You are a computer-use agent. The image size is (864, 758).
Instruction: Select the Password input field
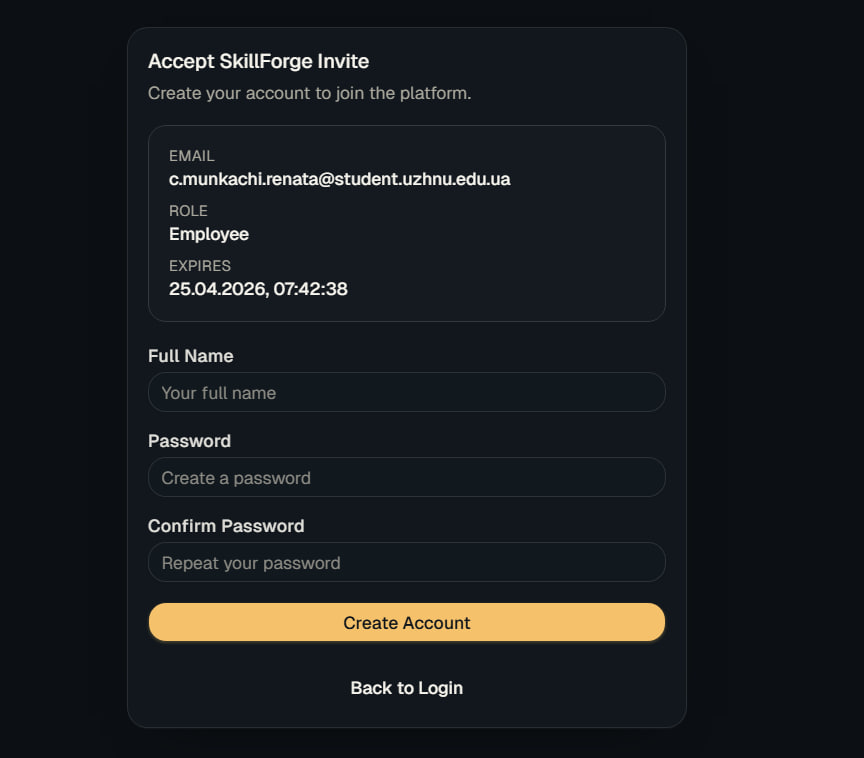point(406,477)
